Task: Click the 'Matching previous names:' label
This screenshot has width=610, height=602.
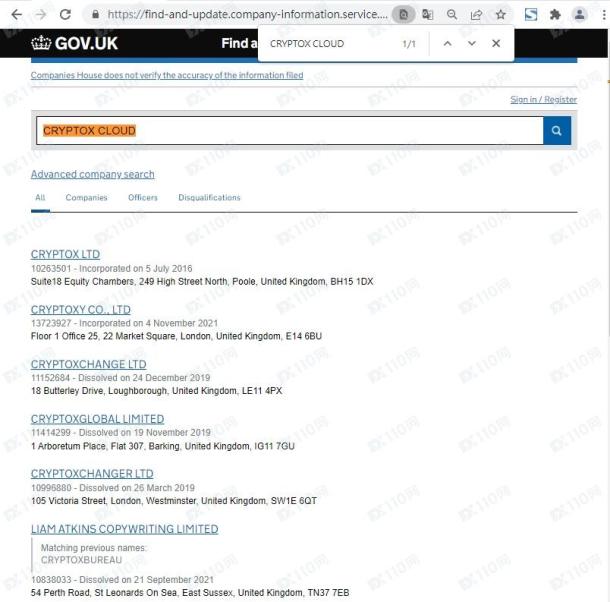Action: 94,548
